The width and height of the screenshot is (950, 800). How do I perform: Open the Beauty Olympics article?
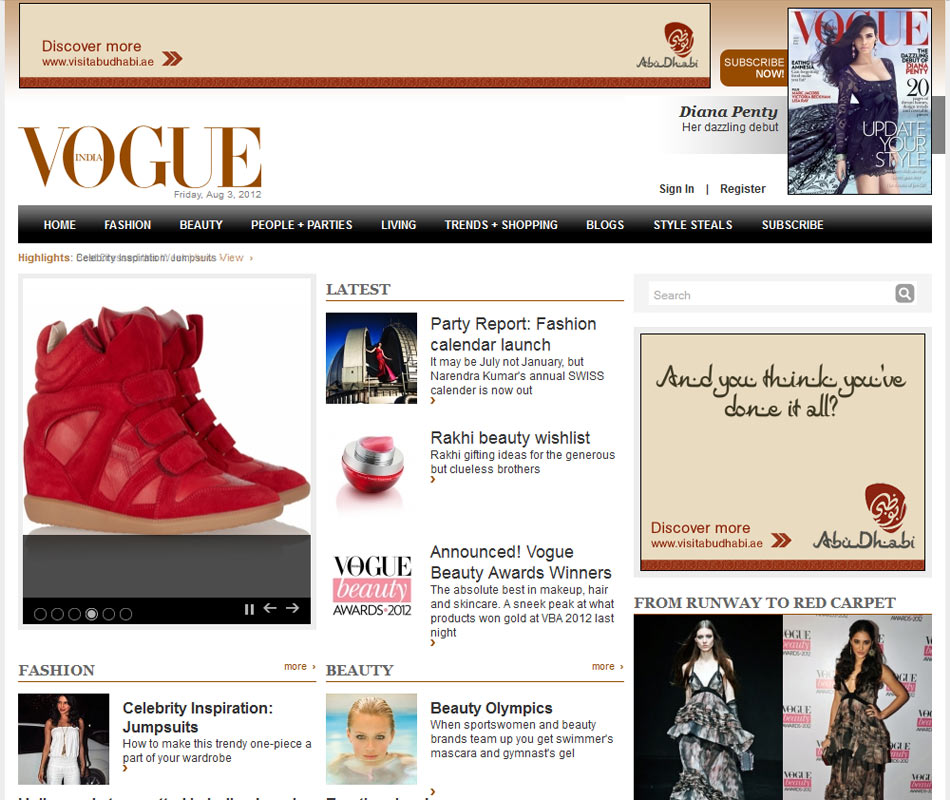click(x=491, y=708)
